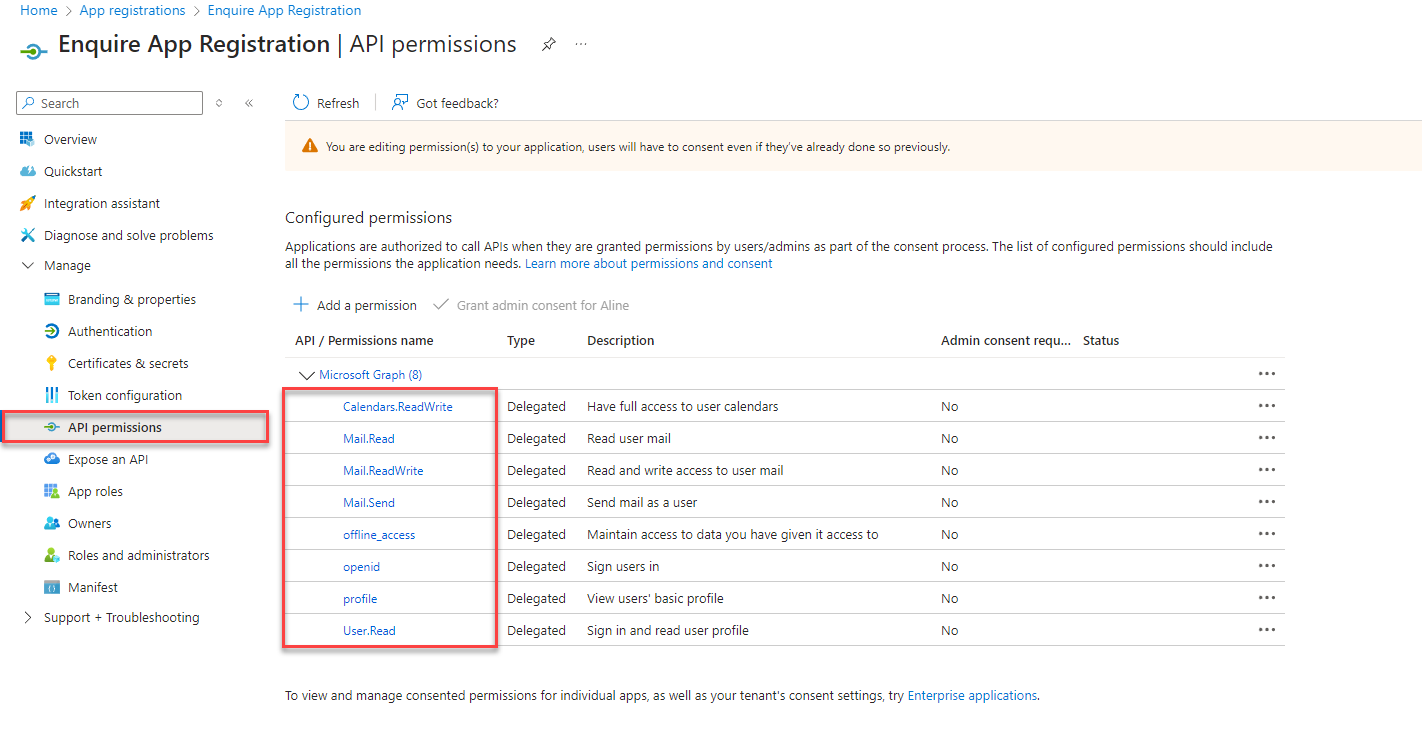Viewport: 1422px width, 752px height.
Task: Open the ellipsis menu for the Mail.ReadWrite row
Action: [x=1267, y=470]
